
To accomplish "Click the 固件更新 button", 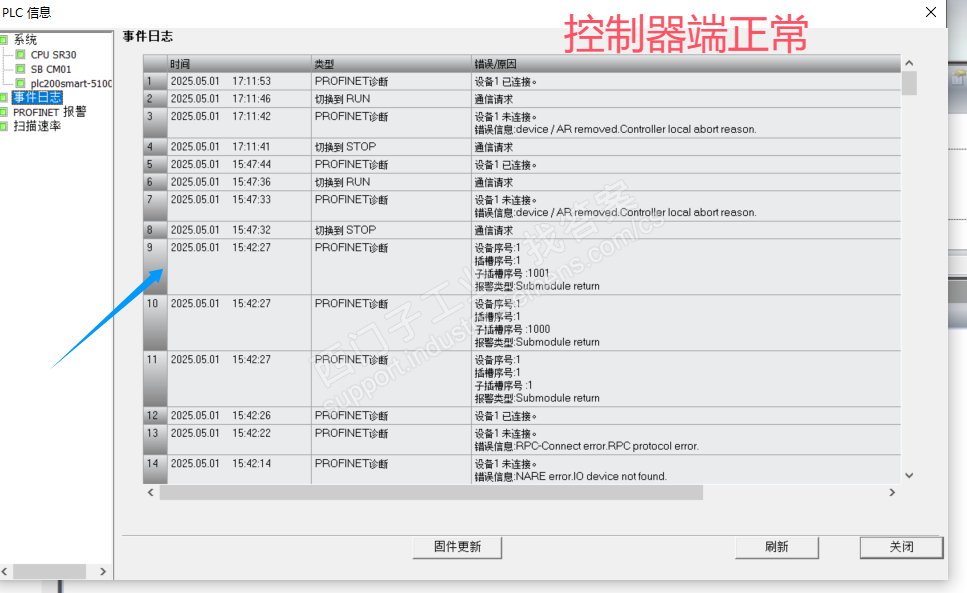I will point(457,547).
